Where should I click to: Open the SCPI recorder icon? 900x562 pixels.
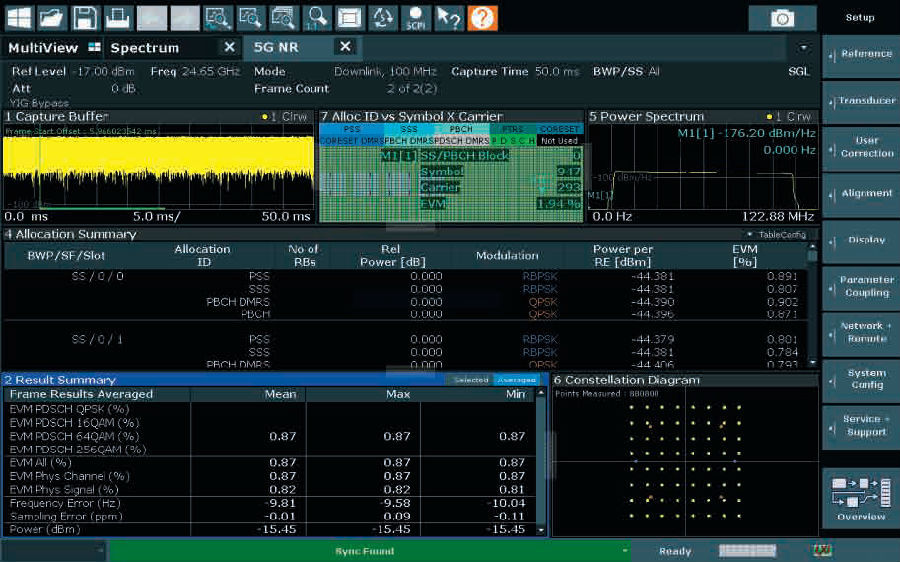[x=416, y=18]
